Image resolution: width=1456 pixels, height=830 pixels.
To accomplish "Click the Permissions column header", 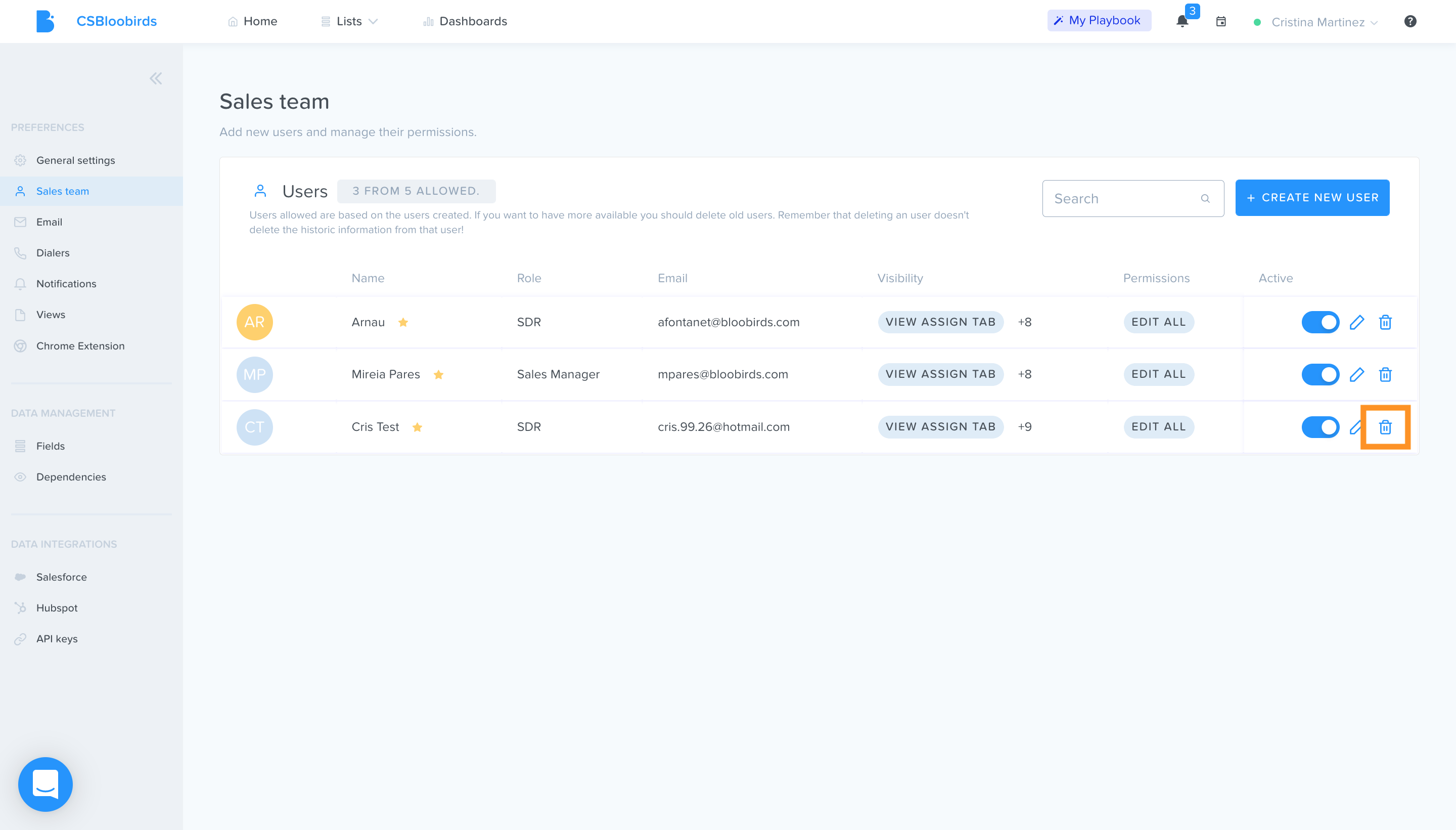I will [1156, 278].
